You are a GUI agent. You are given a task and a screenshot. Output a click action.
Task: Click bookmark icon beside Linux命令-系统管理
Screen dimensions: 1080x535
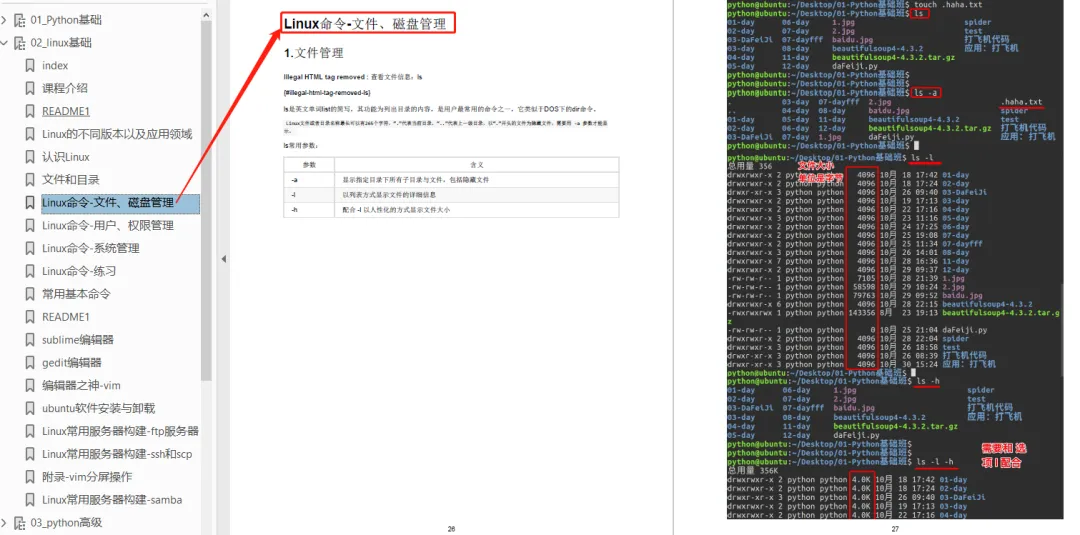click(30, 249)
